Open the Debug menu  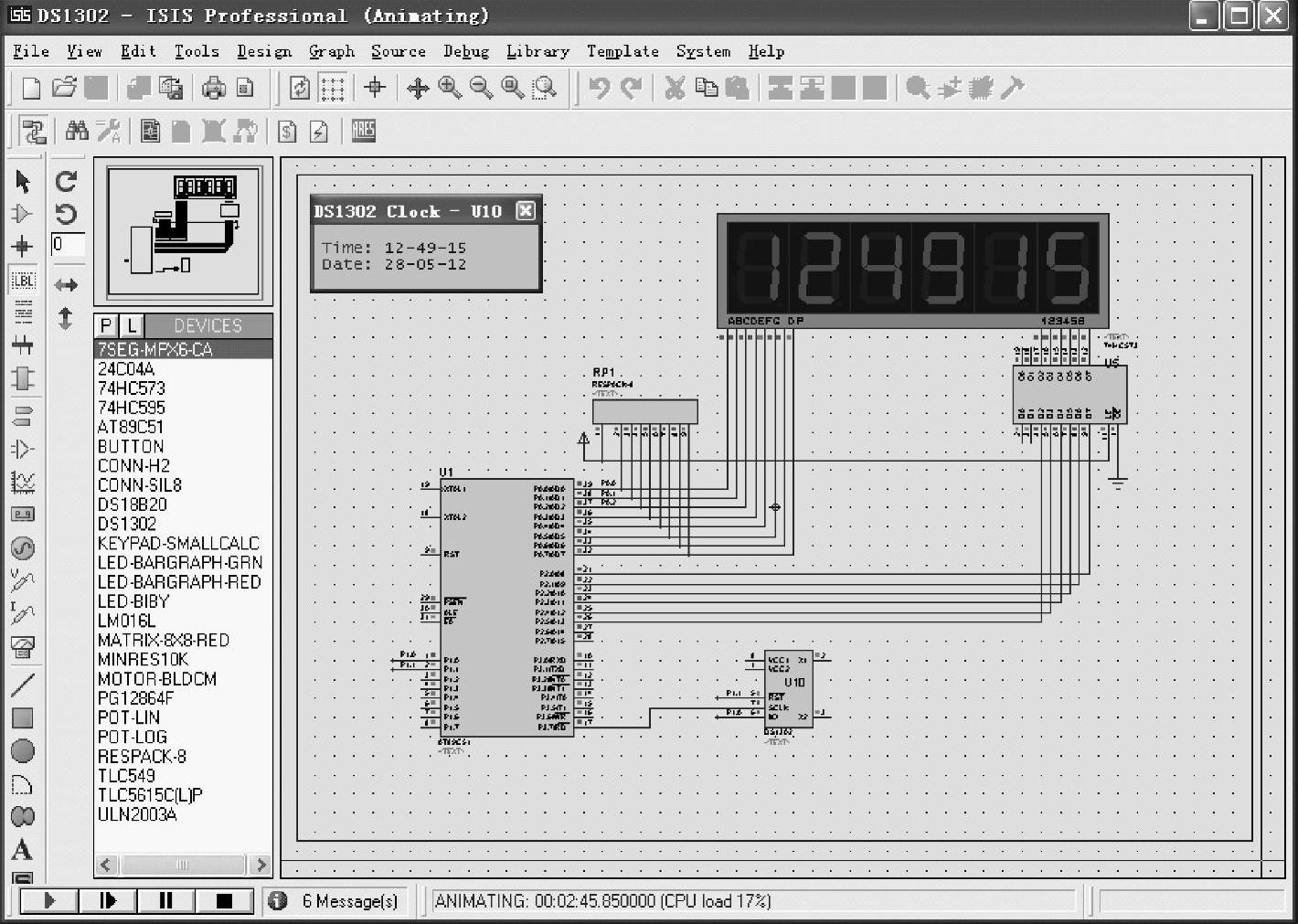tap(465, 51)
